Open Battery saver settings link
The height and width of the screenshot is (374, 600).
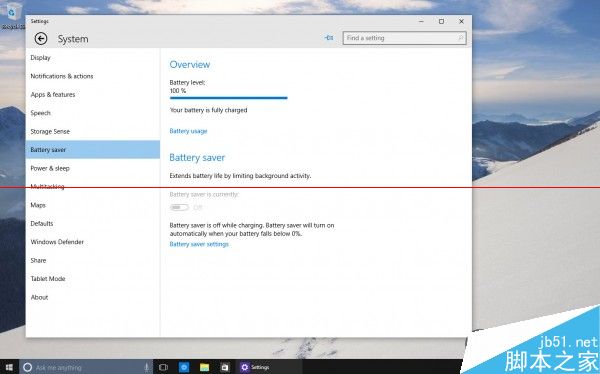click(x=199, y=244)
